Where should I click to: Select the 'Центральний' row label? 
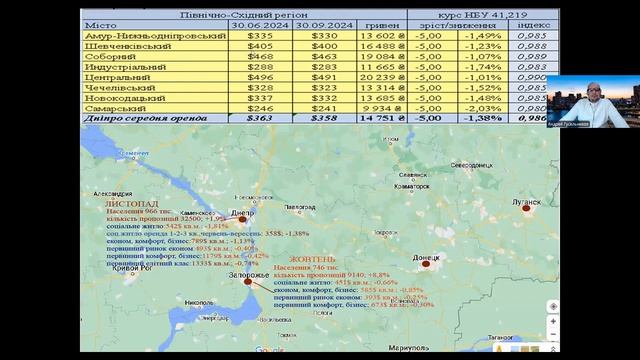coord(155,78)
